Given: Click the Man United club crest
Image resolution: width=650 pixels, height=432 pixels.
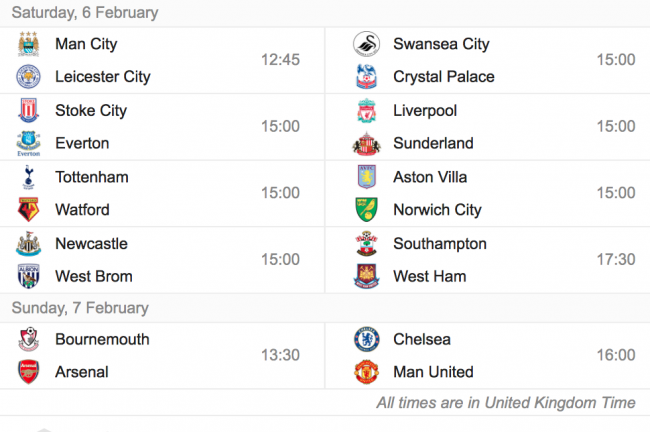Looking at the screenshot, I should coord(366,371).
